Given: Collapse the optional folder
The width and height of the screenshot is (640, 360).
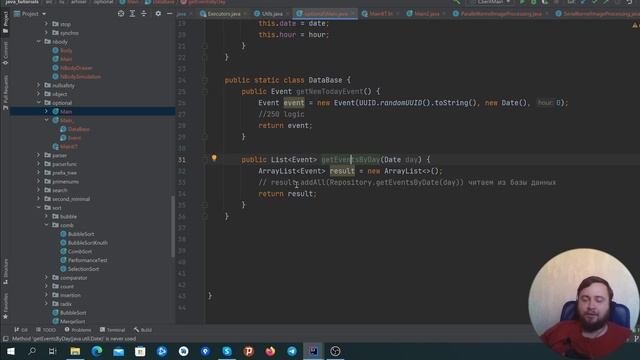Looking at the screenshot, I should point(39,103).
